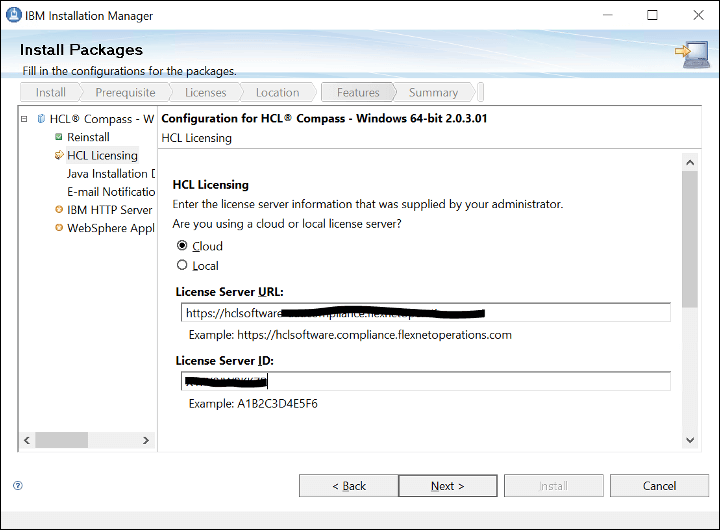Open the Features wizard step
This screenshot has width=720, height=530.
click(x=358, y=92)
